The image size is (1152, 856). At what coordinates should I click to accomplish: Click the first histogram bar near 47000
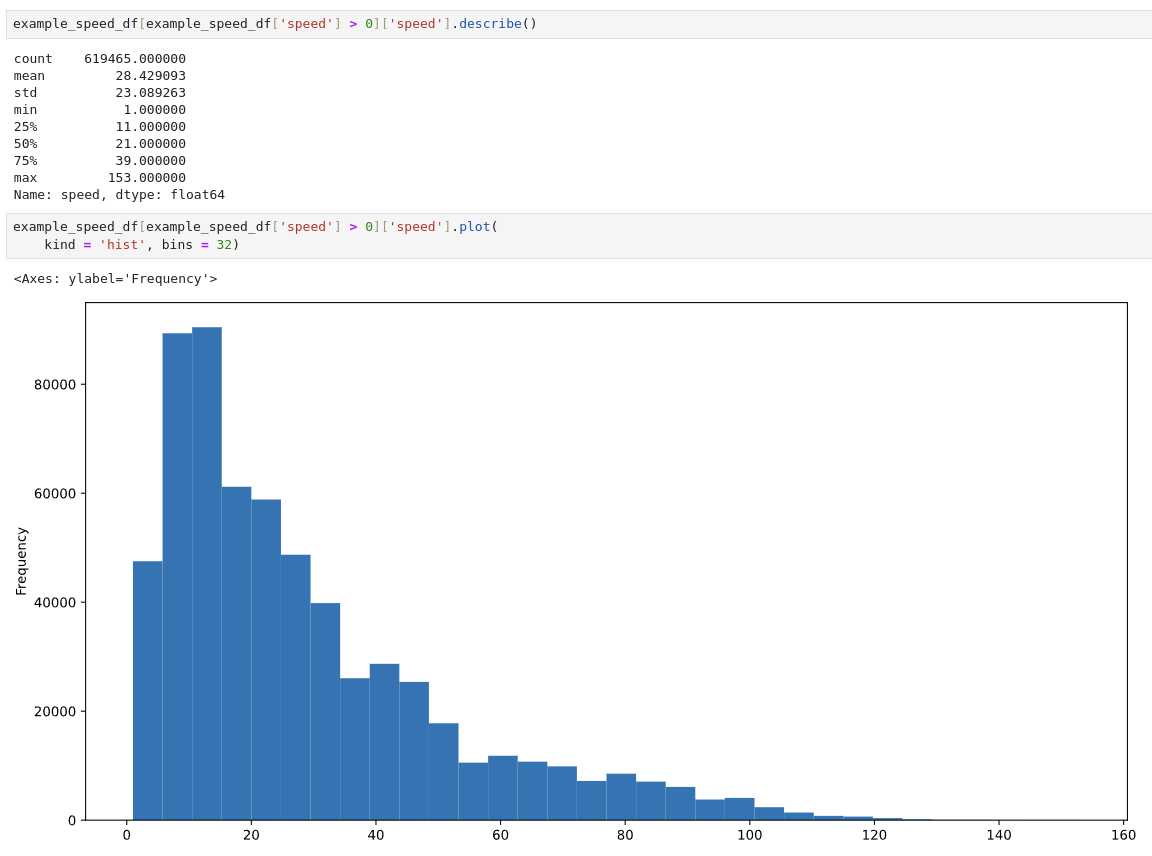click(x=148, y=691)
